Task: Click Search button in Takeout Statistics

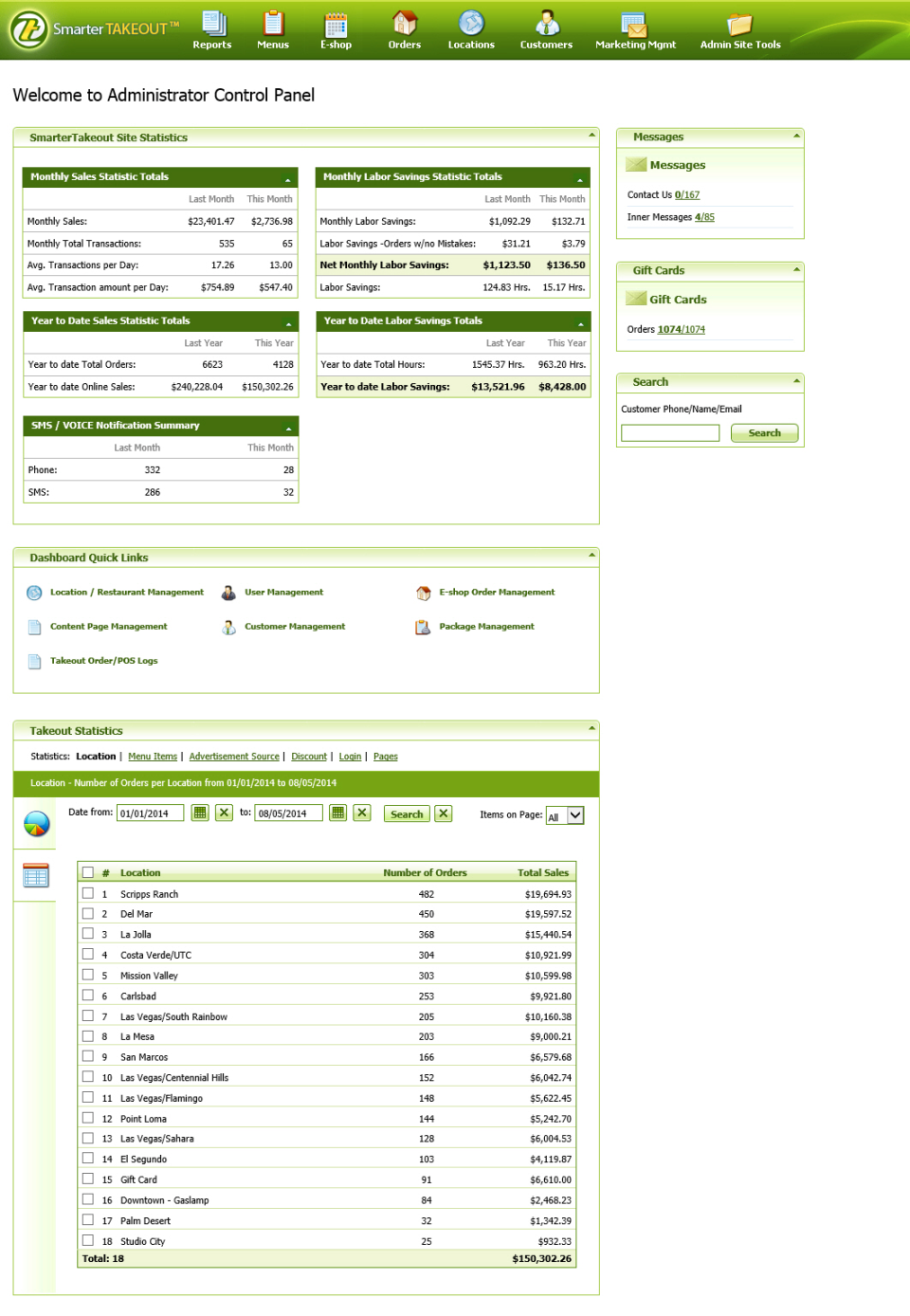Action: point(407,814)
